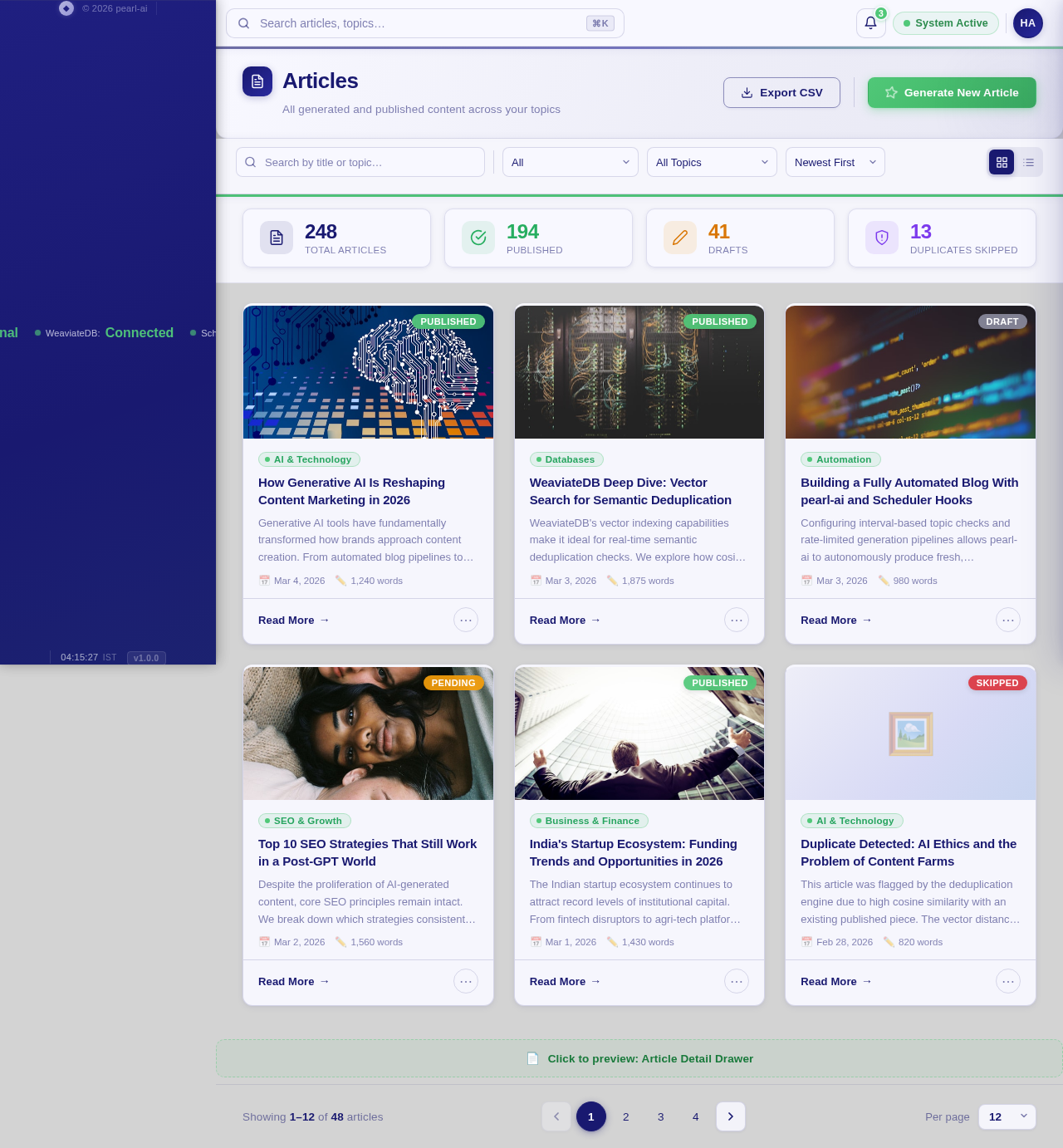Expand the All Topics dropdown

pos(711,162)
